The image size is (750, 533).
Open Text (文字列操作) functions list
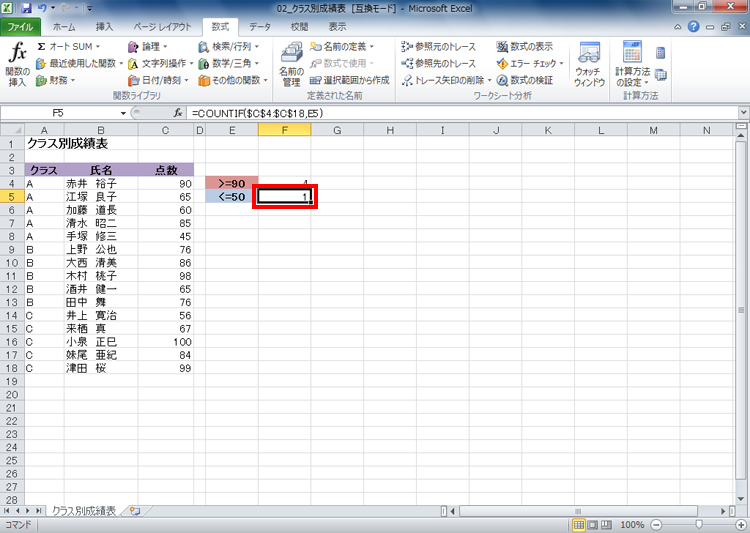pos(160,63)
